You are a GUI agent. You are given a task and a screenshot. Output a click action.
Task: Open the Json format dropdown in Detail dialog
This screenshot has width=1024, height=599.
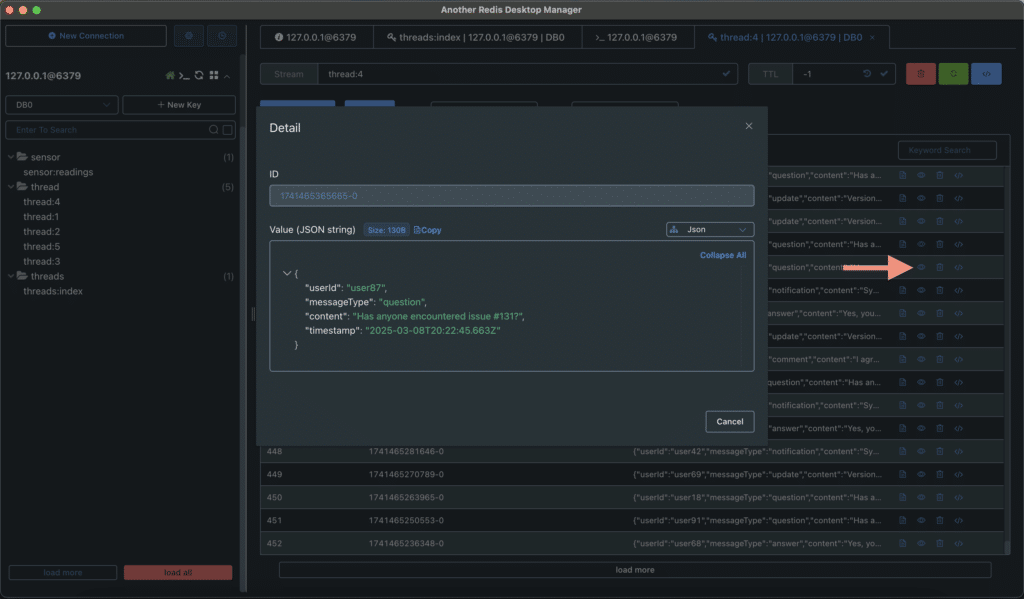(x=709, y=229)
